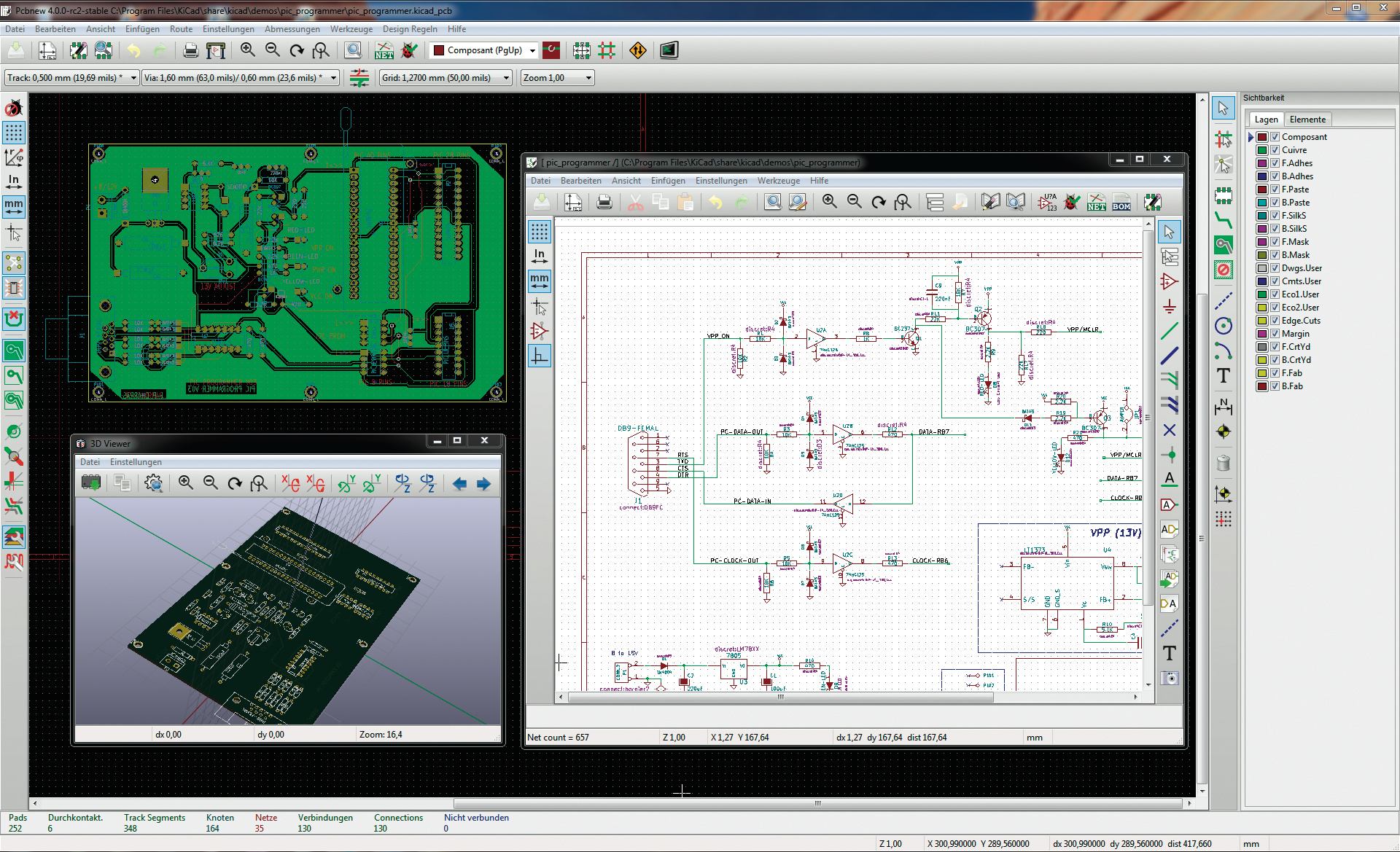Expand the Grid size dropdown
This screenshot has height=852, width=1400.
[506, 78]
